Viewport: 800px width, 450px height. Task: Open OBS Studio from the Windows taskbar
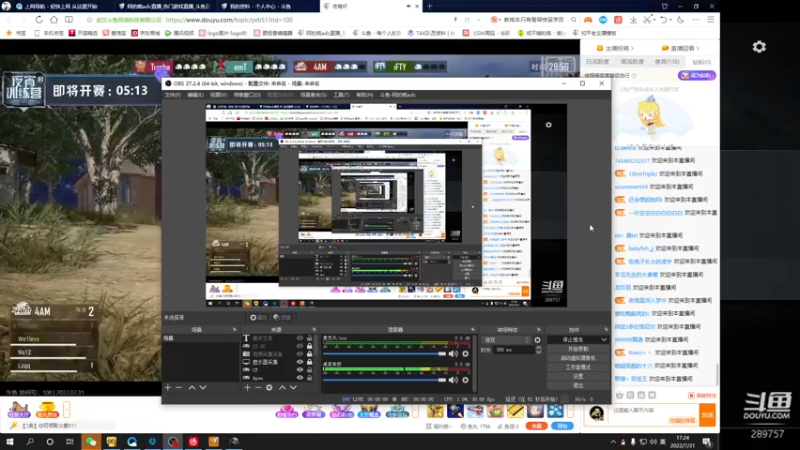click(x=173, y=441)
